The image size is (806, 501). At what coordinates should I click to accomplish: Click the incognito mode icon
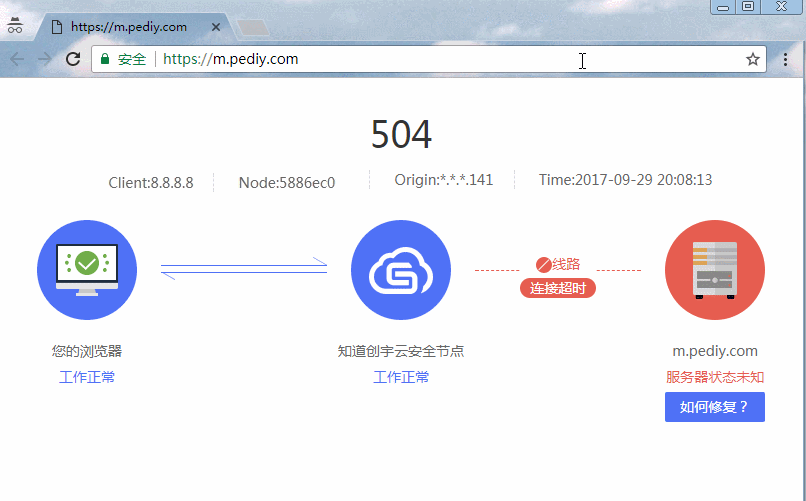tap(15, 25)
